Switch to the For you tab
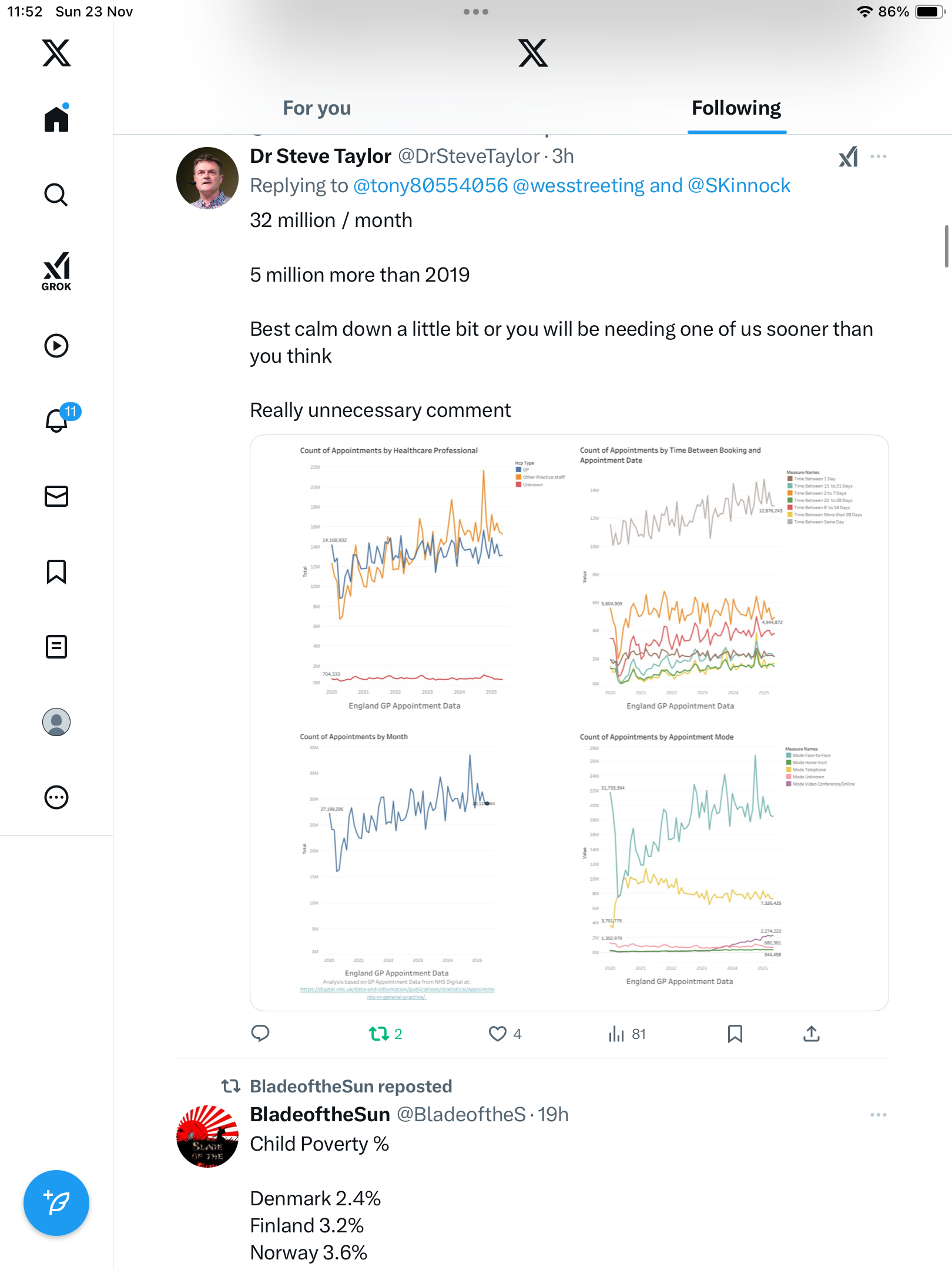The width and height of the screenshot is (952, 1270). coord(317,108)
